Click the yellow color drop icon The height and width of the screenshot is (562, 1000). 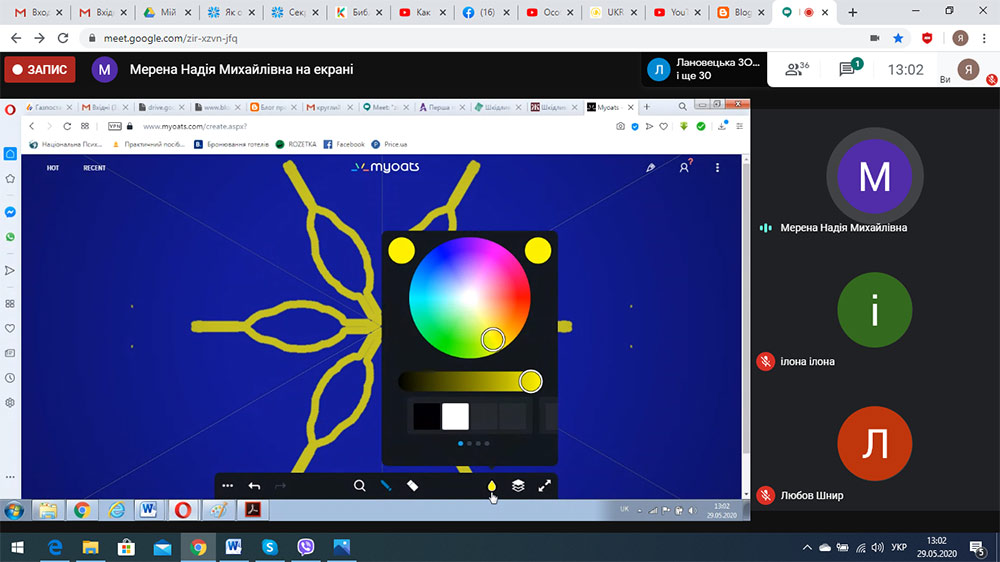click(491, 486)
